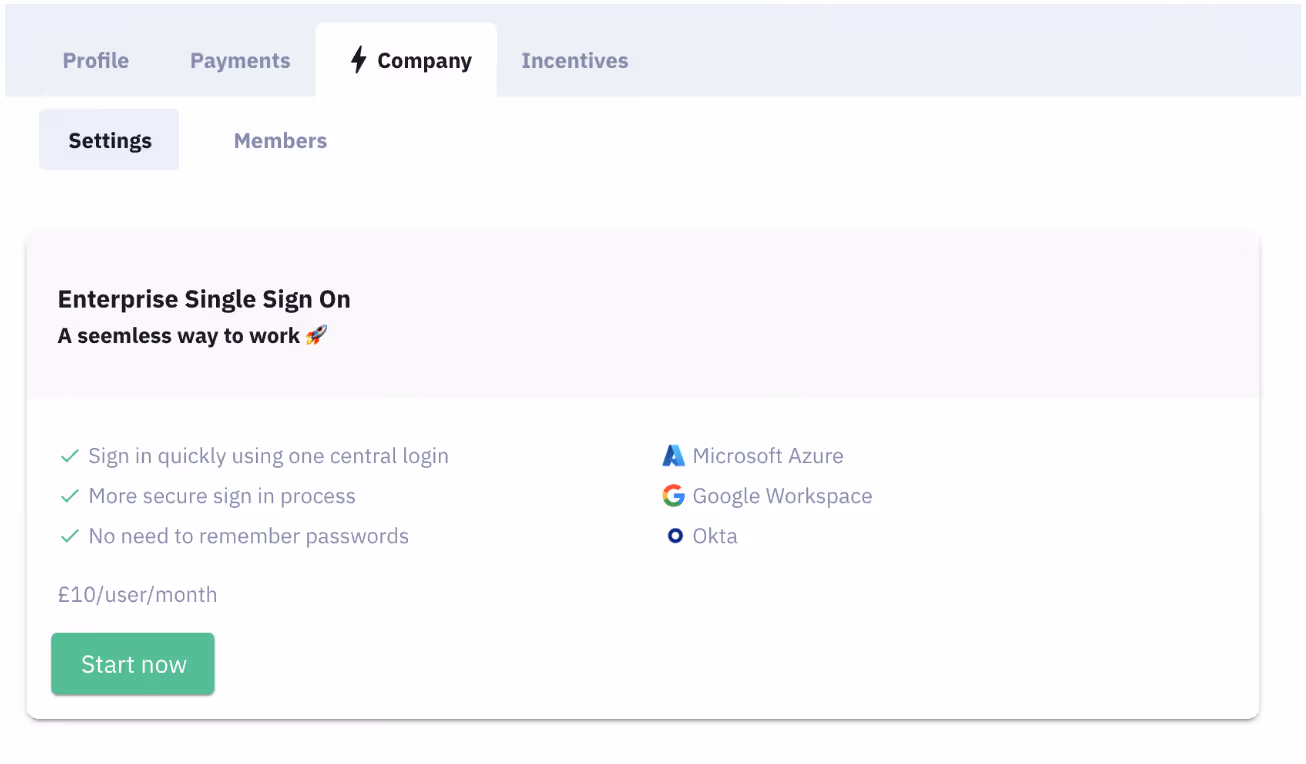Click the 'Sign in quickly' benefit text

tap(268, 456)
